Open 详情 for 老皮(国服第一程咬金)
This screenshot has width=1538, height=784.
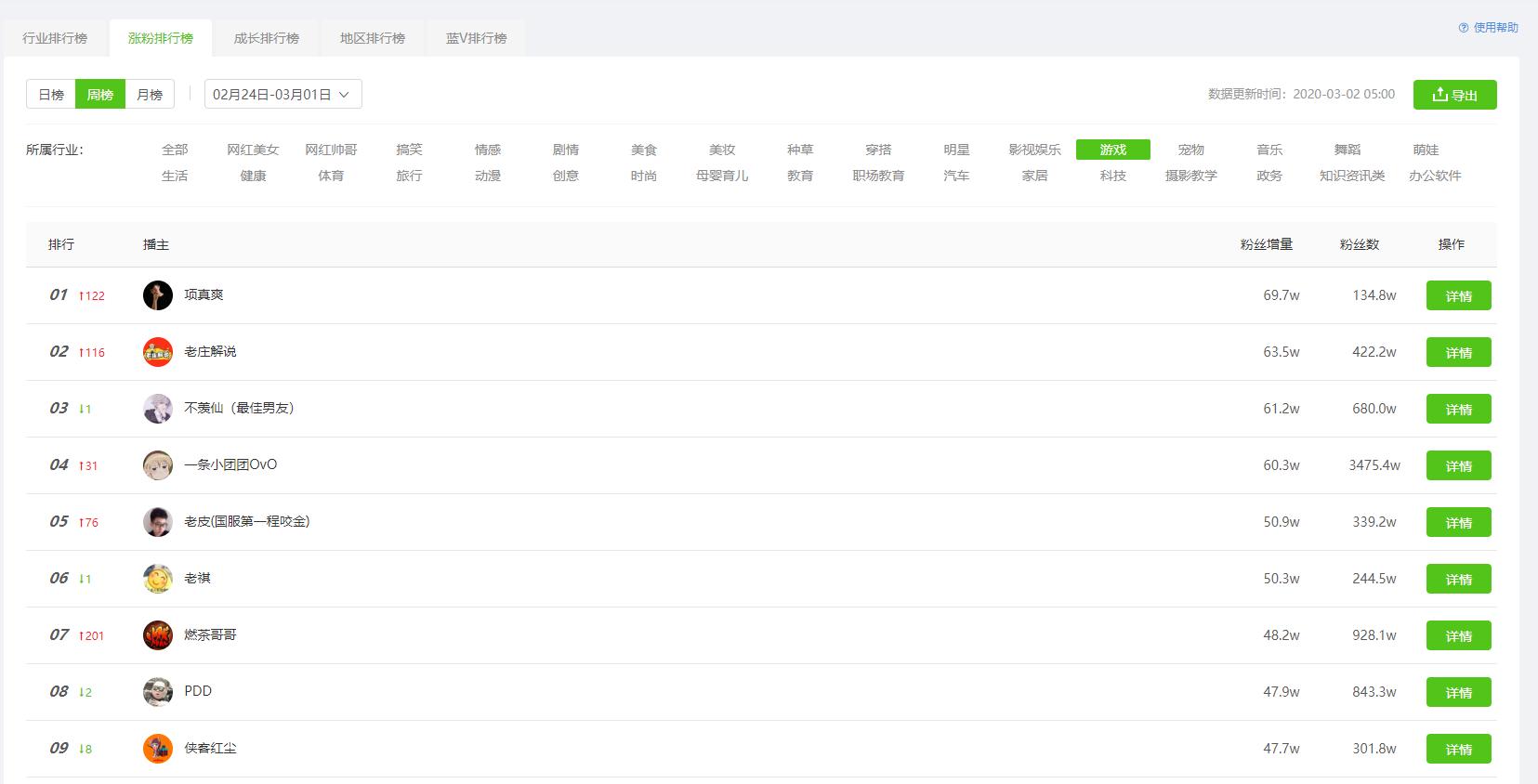1459,523
